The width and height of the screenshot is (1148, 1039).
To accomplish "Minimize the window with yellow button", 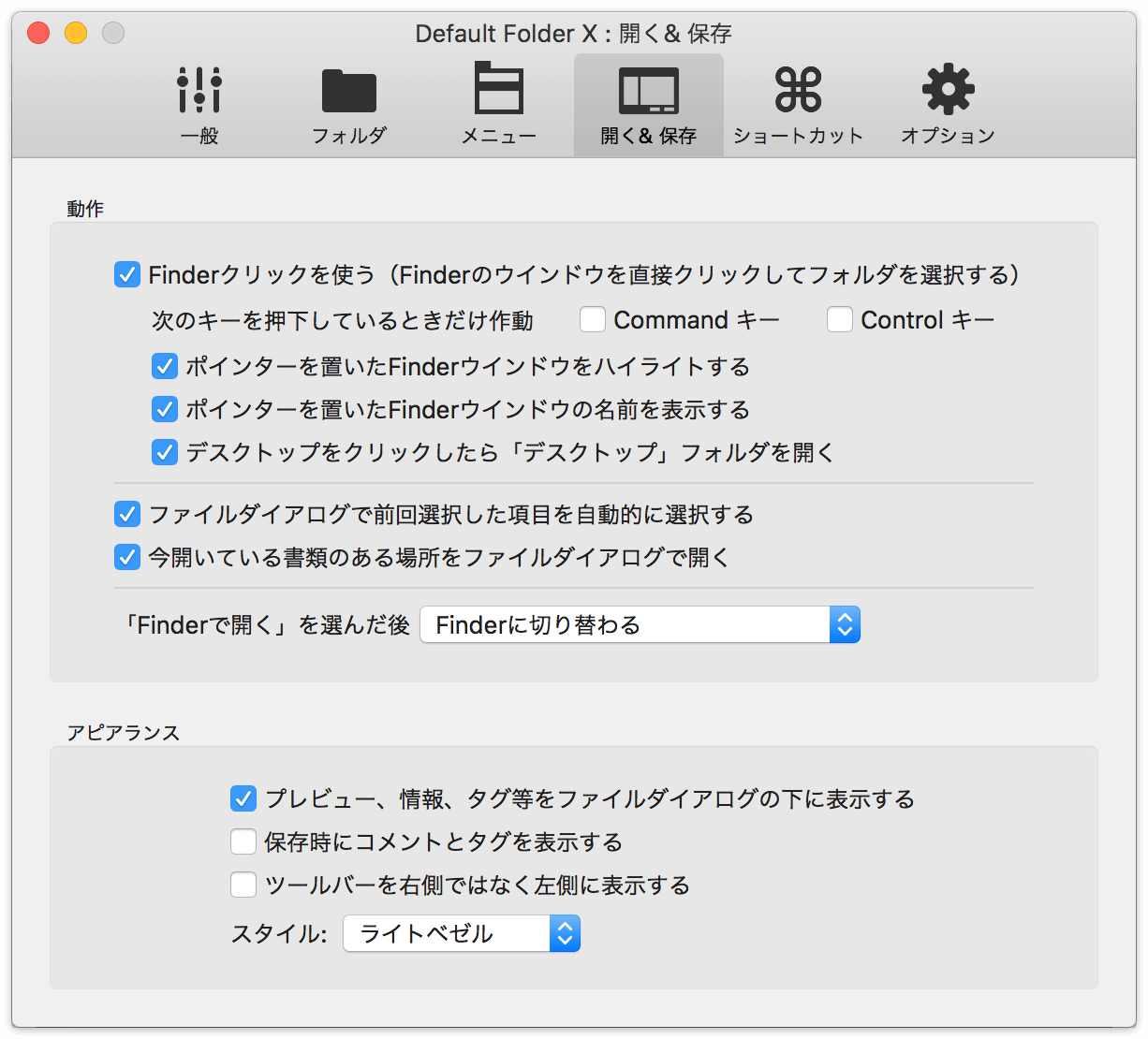I will [x=76, y=34].
